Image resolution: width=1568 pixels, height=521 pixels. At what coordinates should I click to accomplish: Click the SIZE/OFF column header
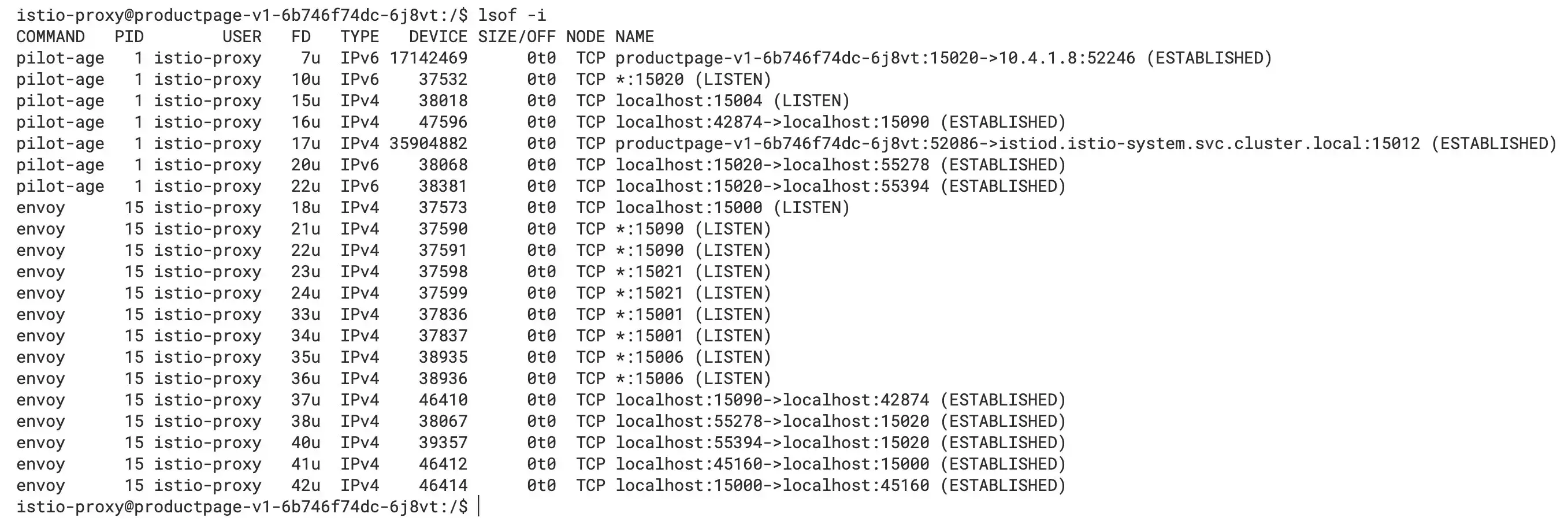click(517, 36)
